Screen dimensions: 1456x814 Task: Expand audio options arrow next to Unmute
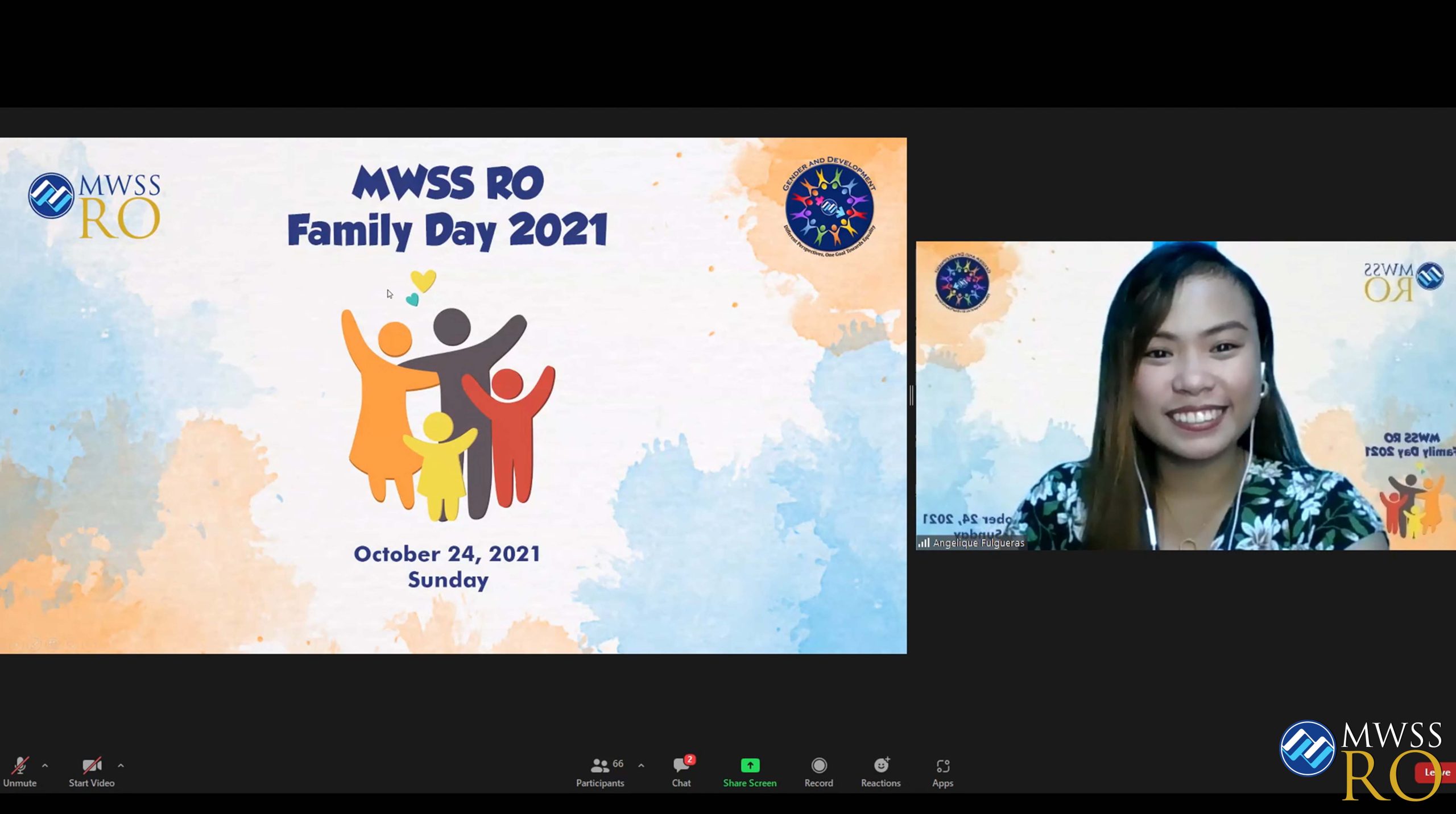point(45,766)
